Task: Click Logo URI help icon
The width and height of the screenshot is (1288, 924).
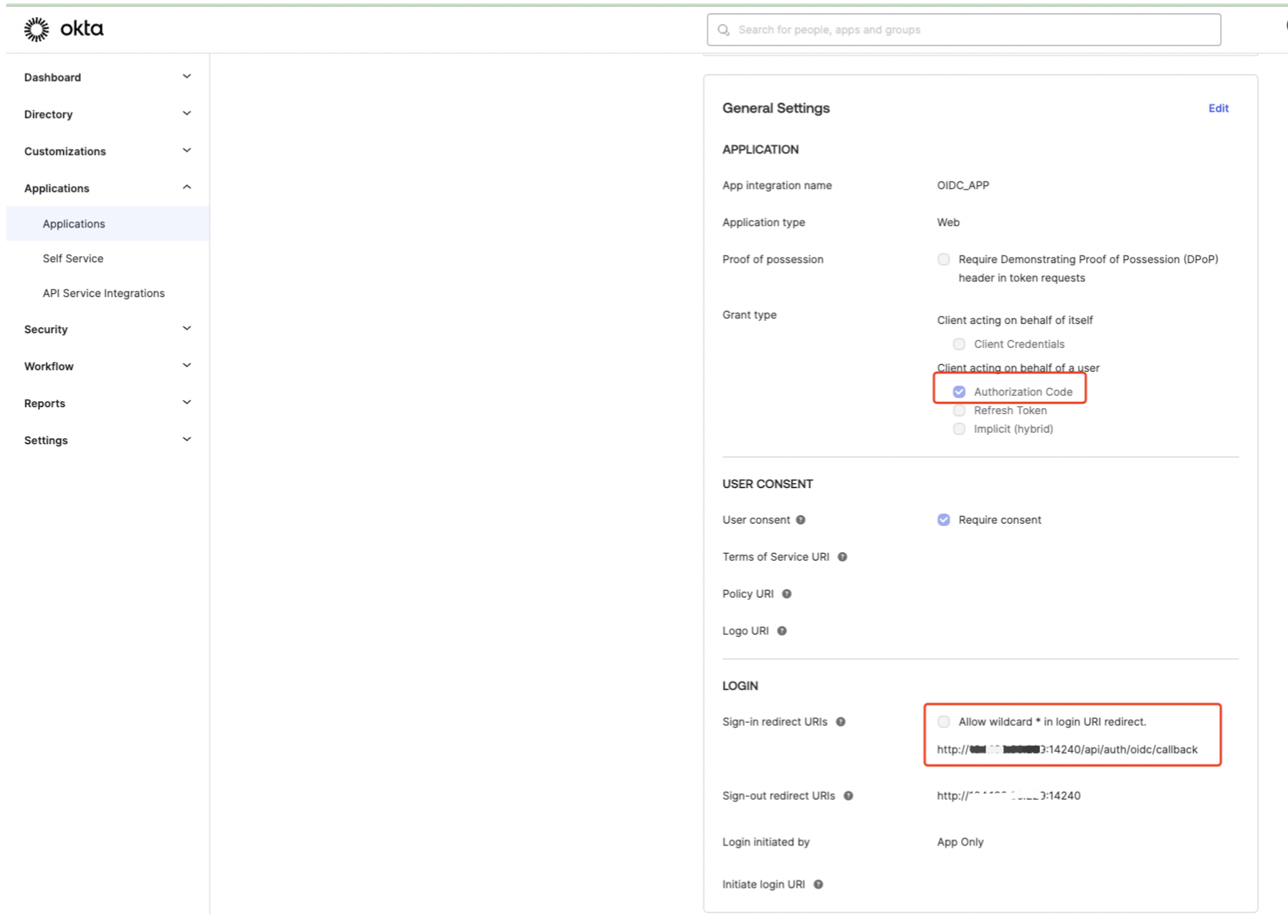Action: tap(782, 631)
